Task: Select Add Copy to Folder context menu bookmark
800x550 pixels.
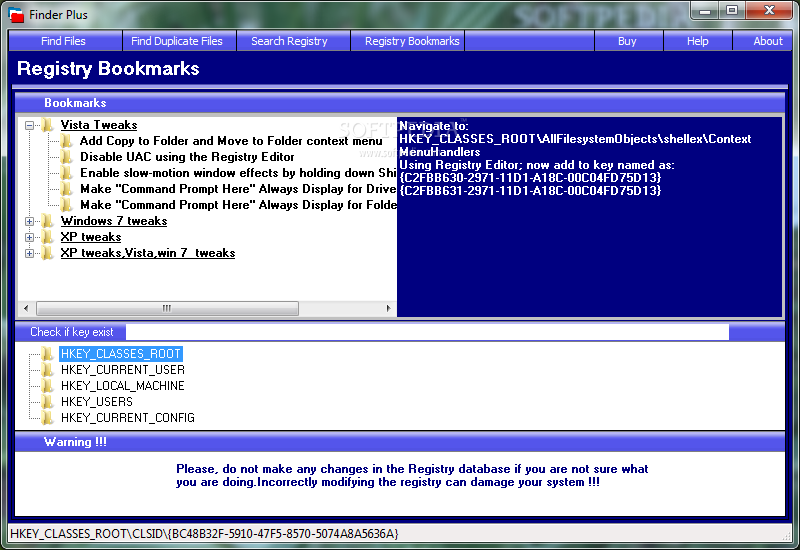Action: tap(231, 141)
